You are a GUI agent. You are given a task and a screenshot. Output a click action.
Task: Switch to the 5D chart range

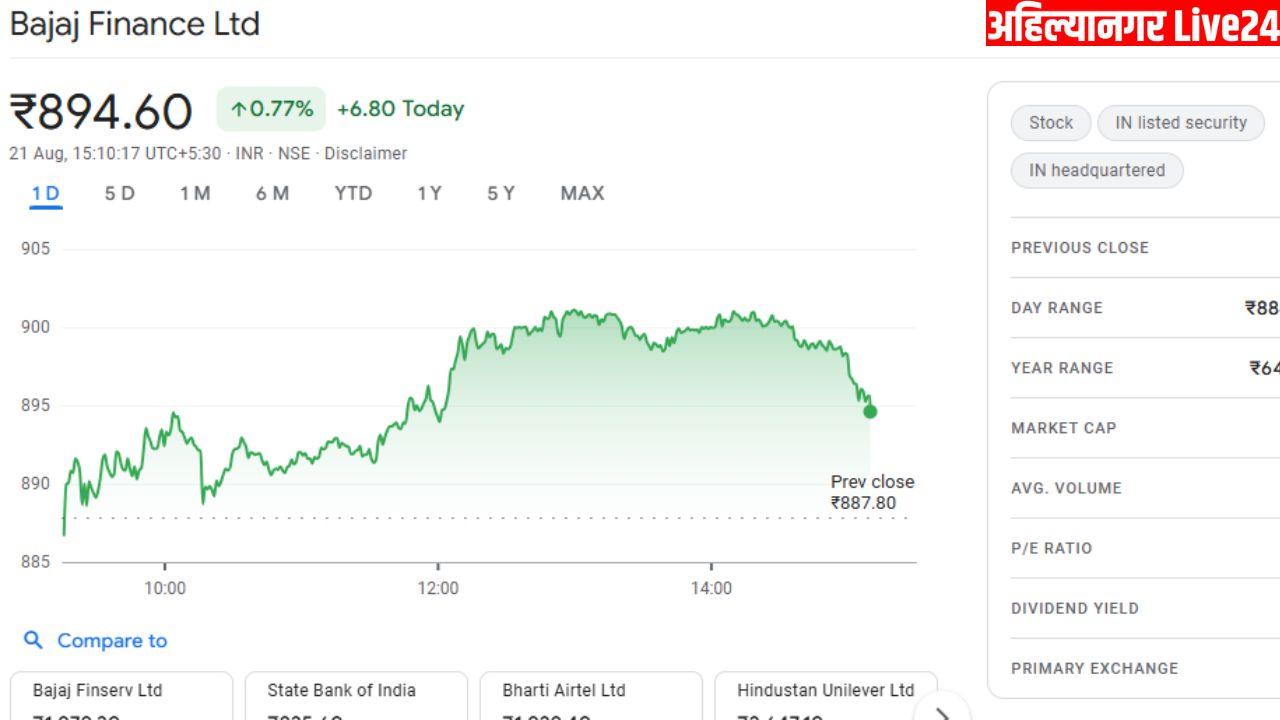[x=119, y=194]
